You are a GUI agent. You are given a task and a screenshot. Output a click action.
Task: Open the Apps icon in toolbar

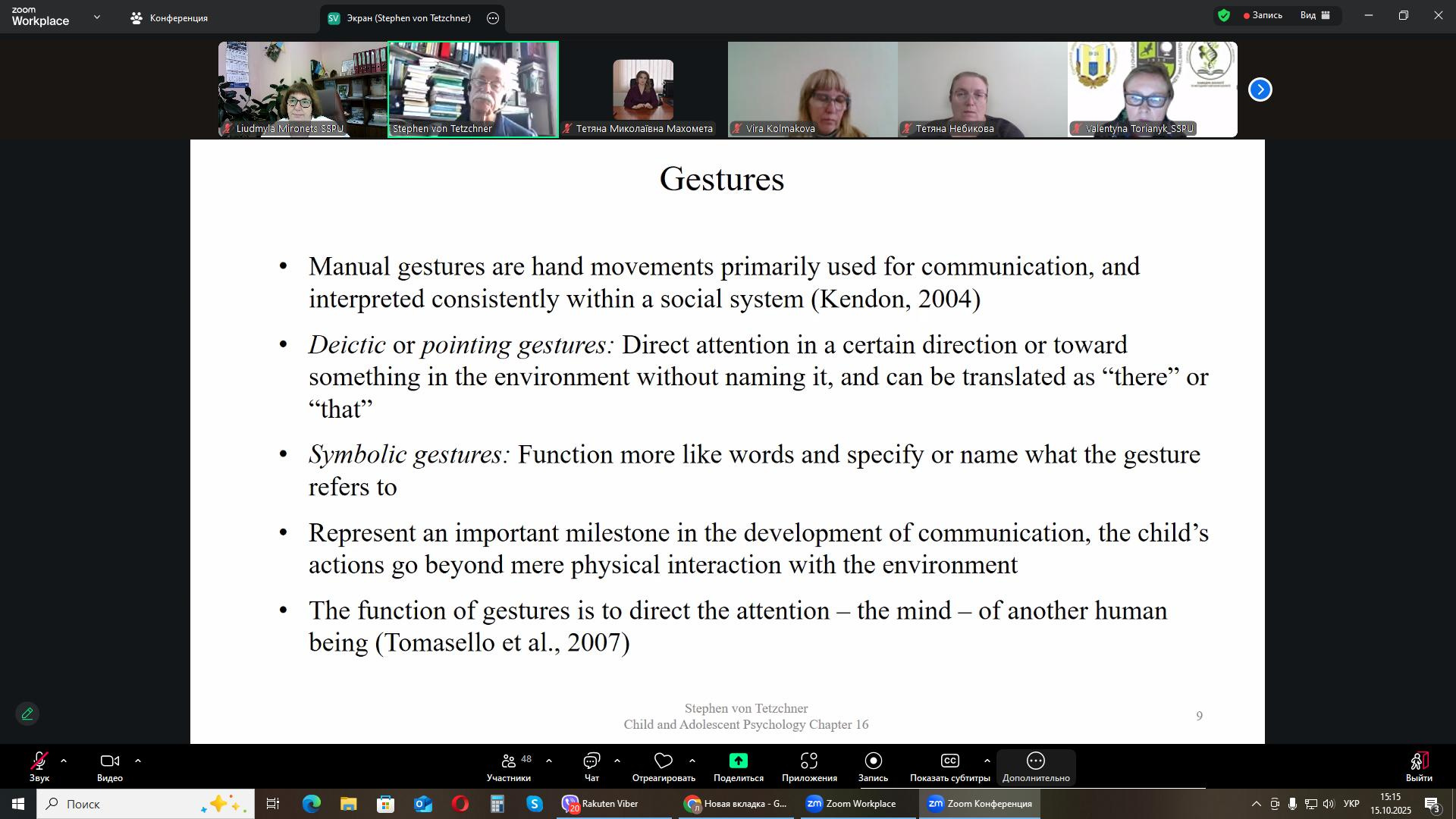coord(809,761)
